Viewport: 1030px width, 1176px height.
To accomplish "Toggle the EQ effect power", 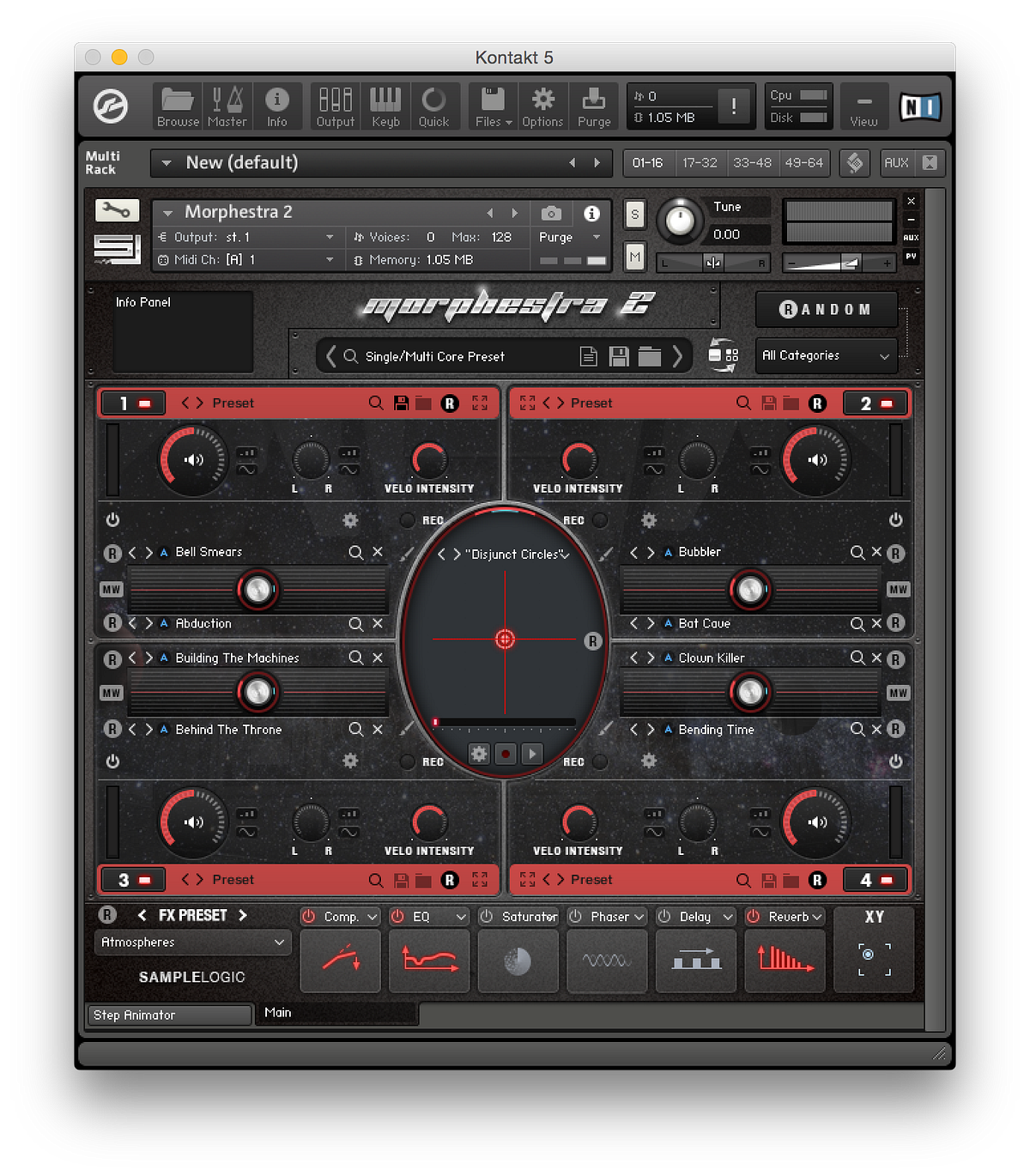I will (x=397, y=917).
